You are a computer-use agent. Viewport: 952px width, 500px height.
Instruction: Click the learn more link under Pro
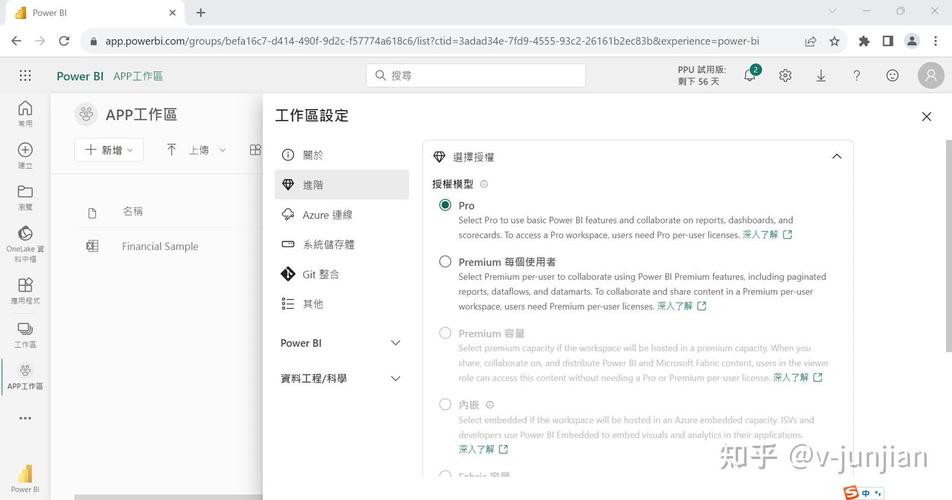[x=766, y=235]
